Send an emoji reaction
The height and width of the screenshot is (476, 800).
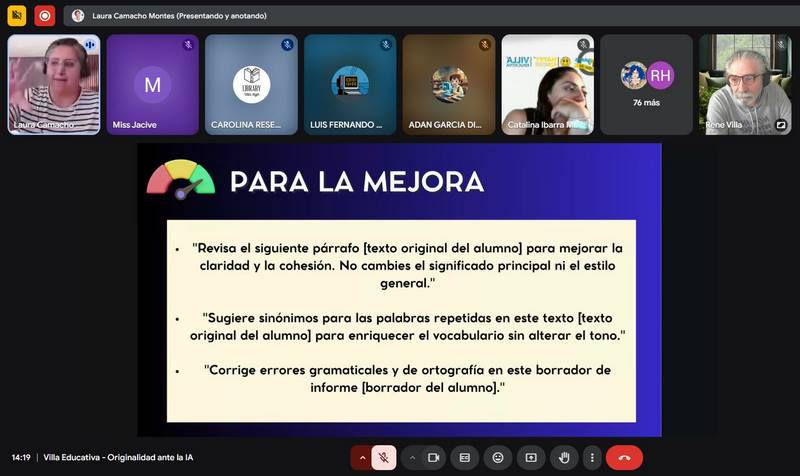click(x=498, y=457)
